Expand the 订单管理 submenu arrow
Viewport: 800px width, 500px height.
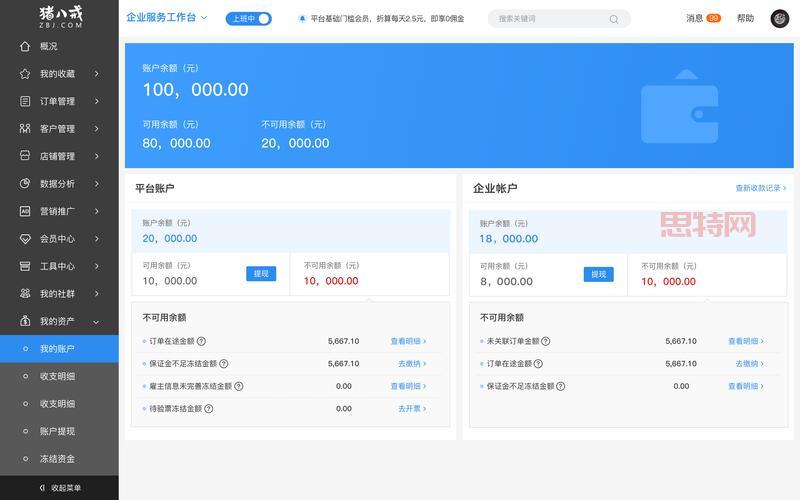tap(96, 101)
